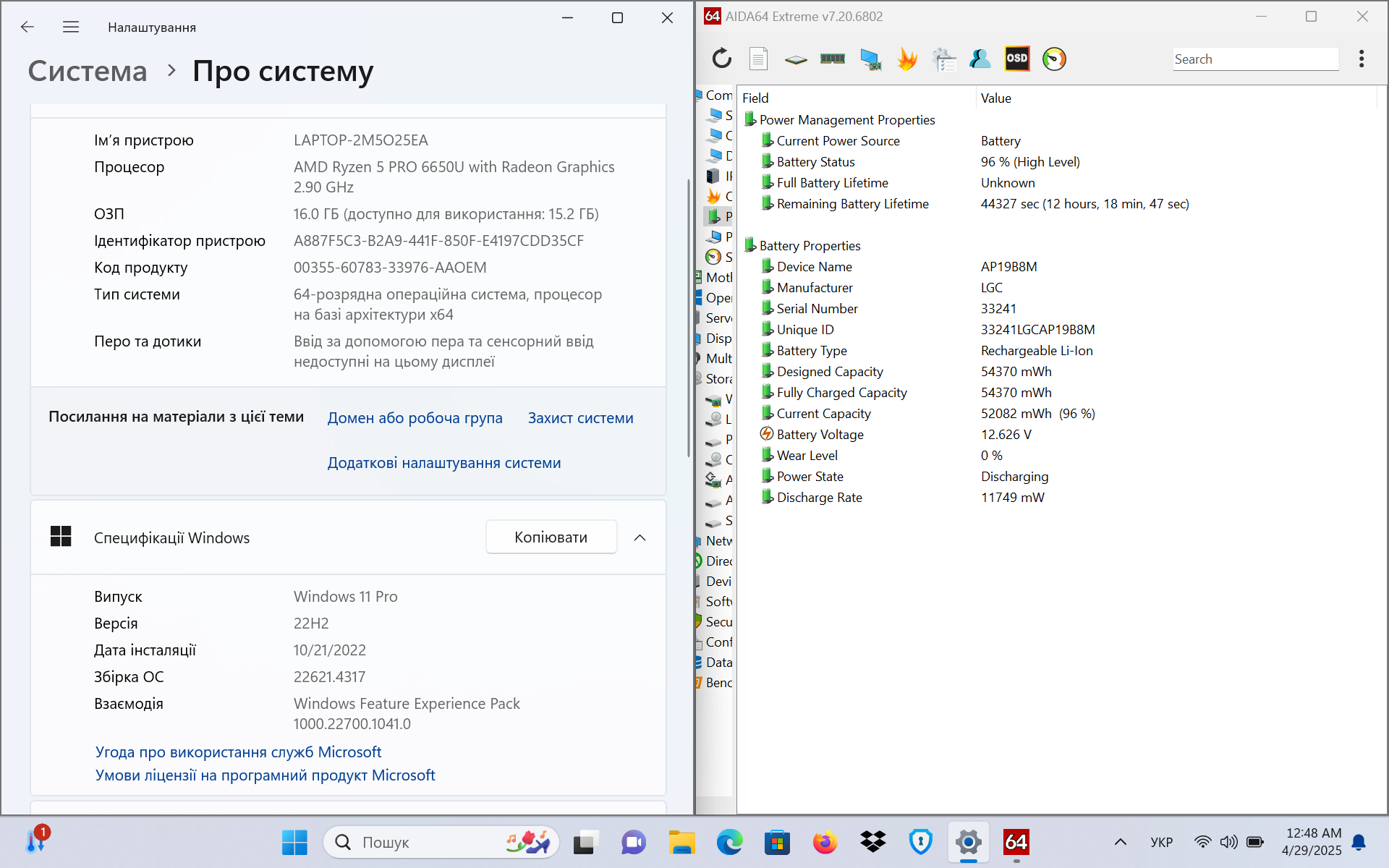This screenshot has width=1389, height=868.
Task: Open Додаткові налаштування системи link
Action: (x=444, y=463)
